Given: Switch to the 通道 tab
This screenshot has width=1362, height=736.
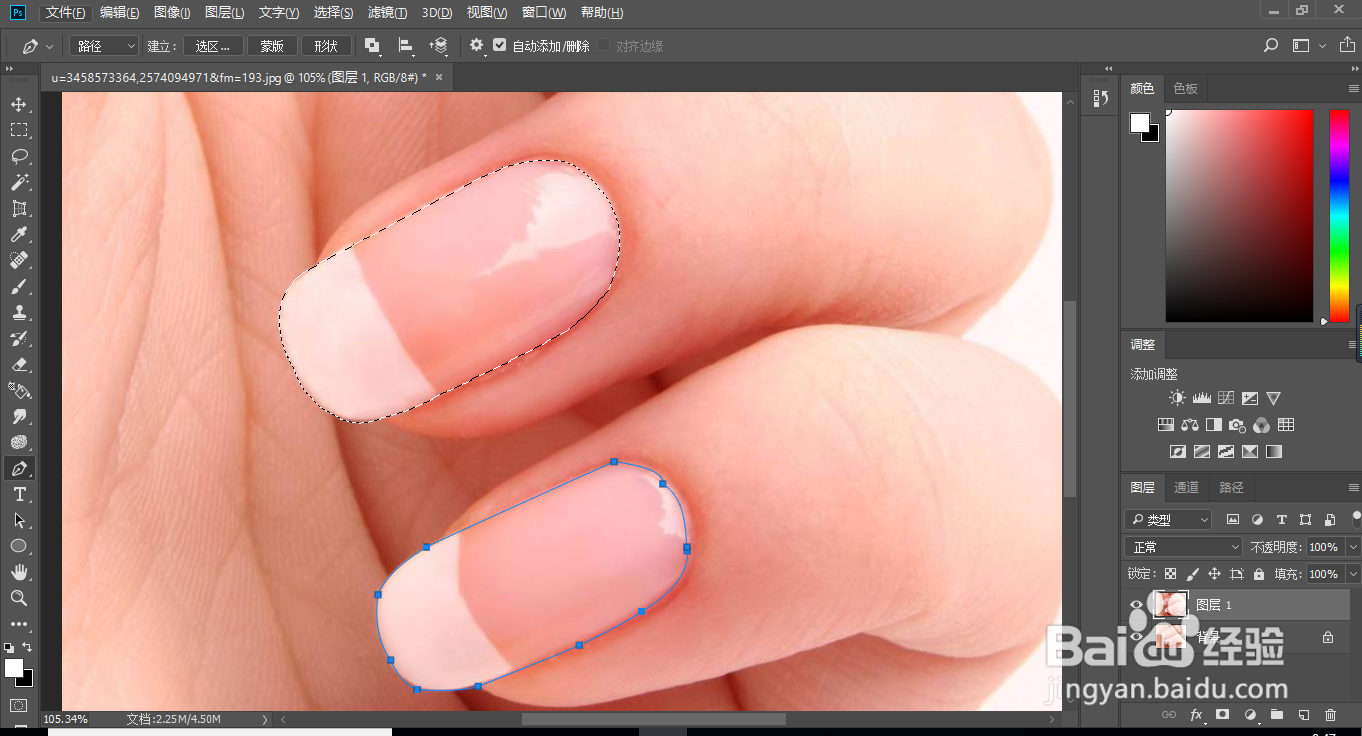Looking at the screenshot, I should coord(1186,488).
